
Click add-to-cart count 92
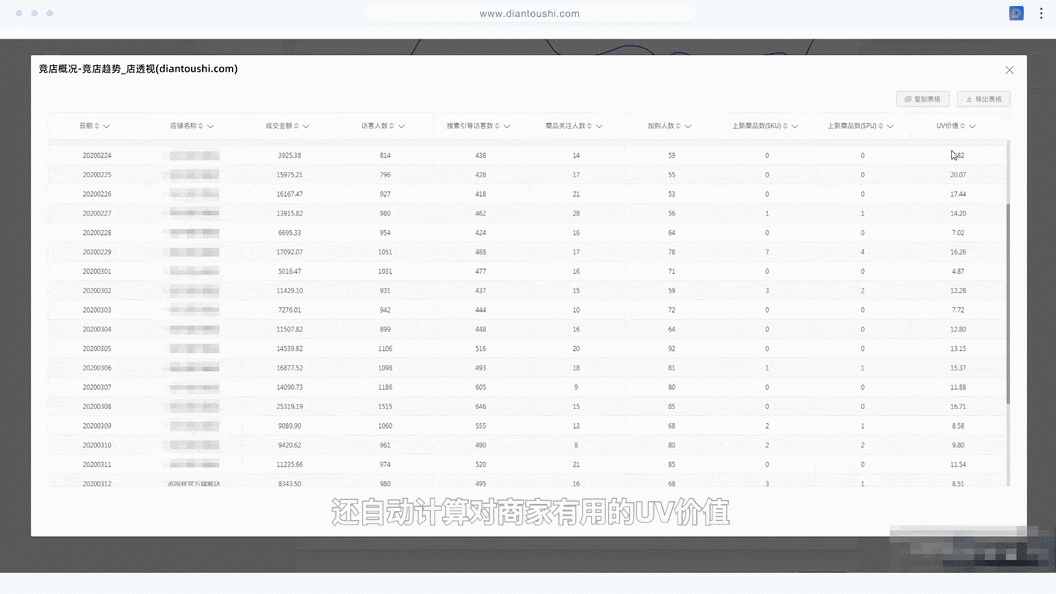(x=671, y=349)
